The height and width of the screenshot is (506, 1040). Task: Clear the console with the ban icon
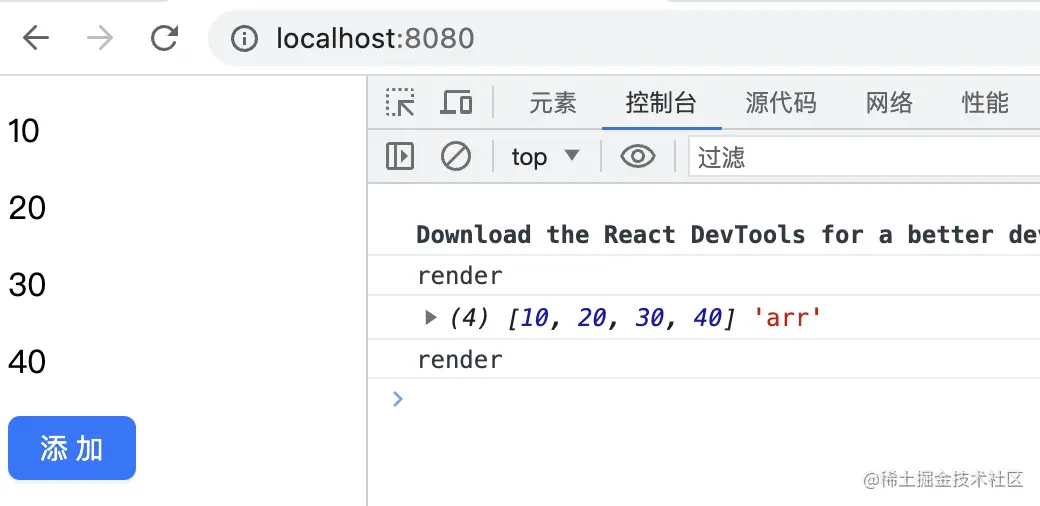click(x=456, y=157)
